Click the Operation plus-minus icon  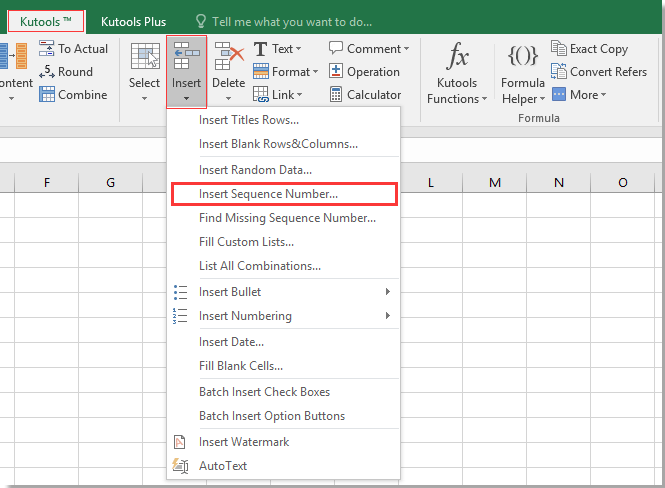pyautogui.click(x=335, y=71)
